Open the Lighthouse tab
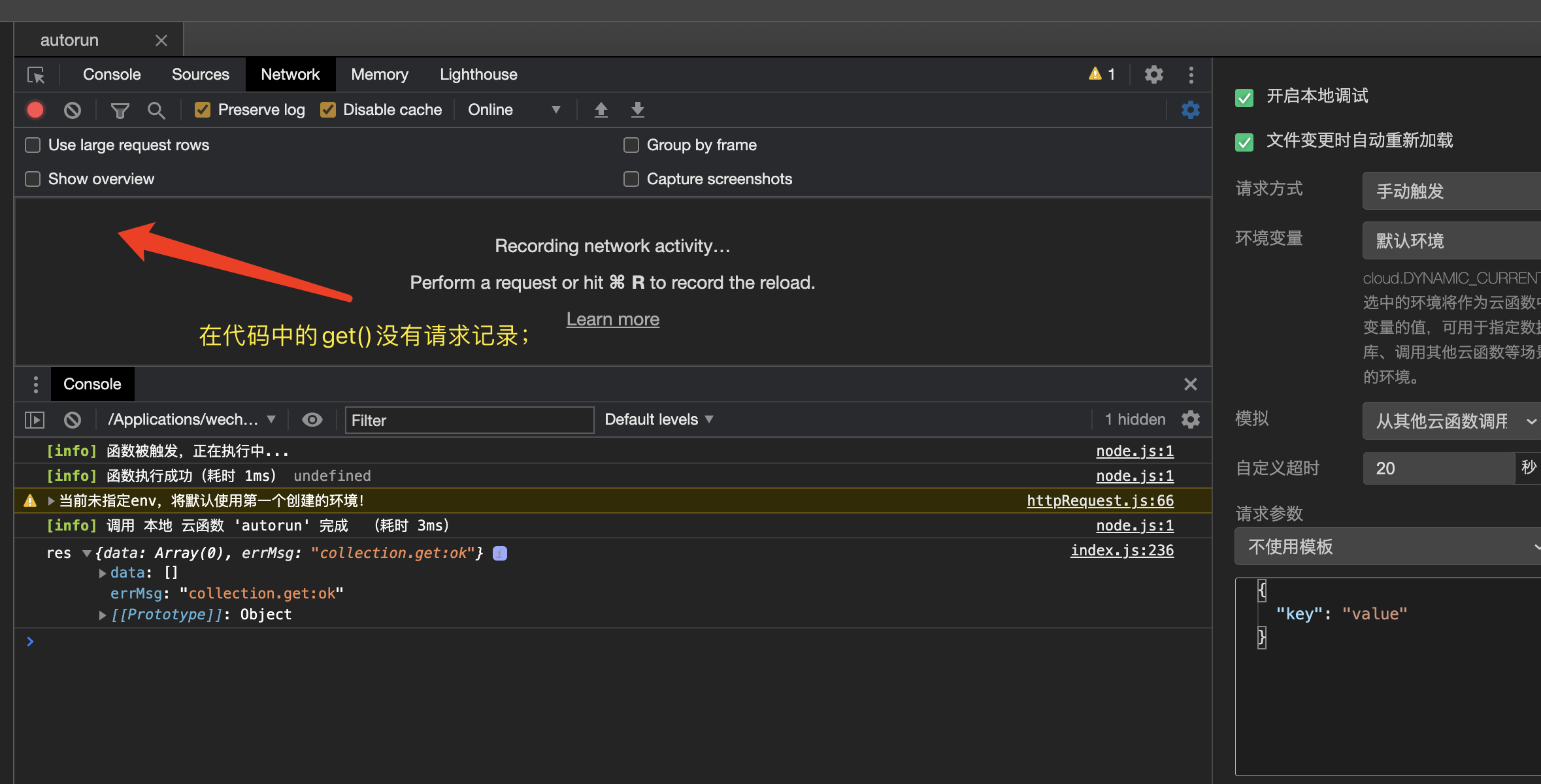The width and height of the screenshot is (1541, 784). tap(478, 74)
